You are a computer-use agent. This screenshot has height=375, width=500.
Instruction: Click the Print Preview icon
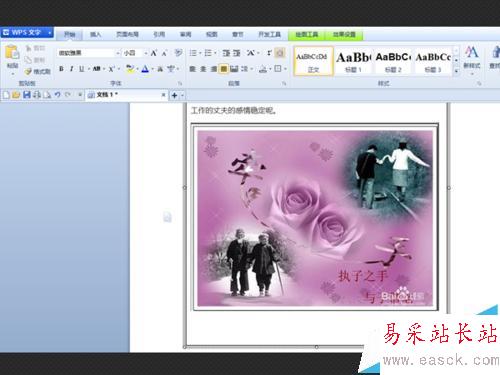(47, 95)
